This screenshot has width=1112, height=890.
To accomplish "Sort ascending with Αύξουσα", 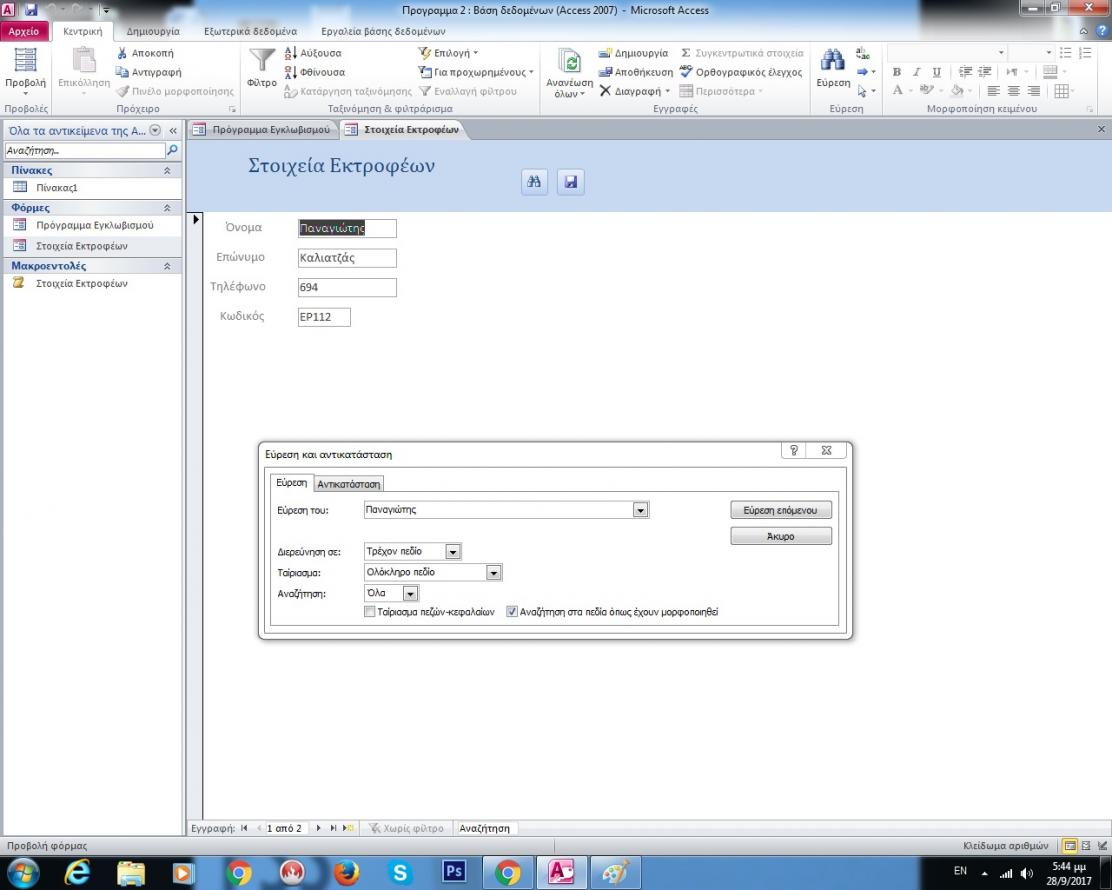I will point(313,53).
